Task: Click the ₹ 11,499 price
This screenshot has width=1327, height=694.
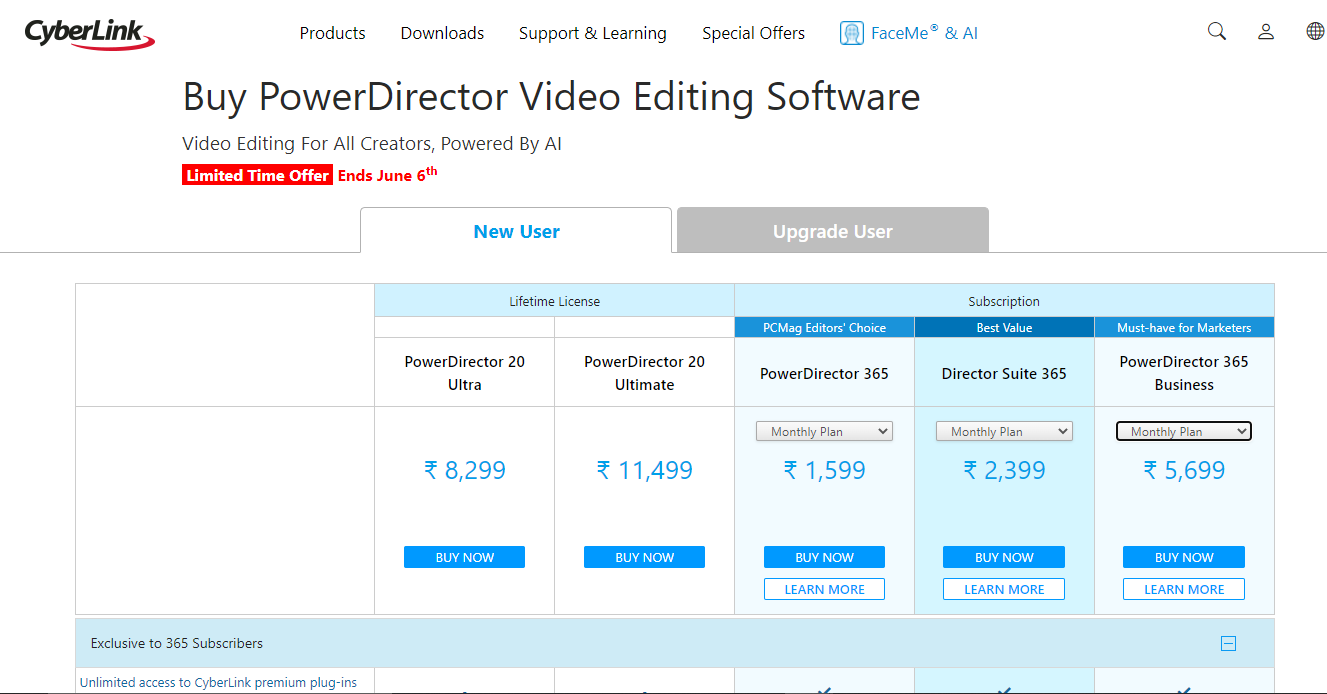Action: pos(644,470)
